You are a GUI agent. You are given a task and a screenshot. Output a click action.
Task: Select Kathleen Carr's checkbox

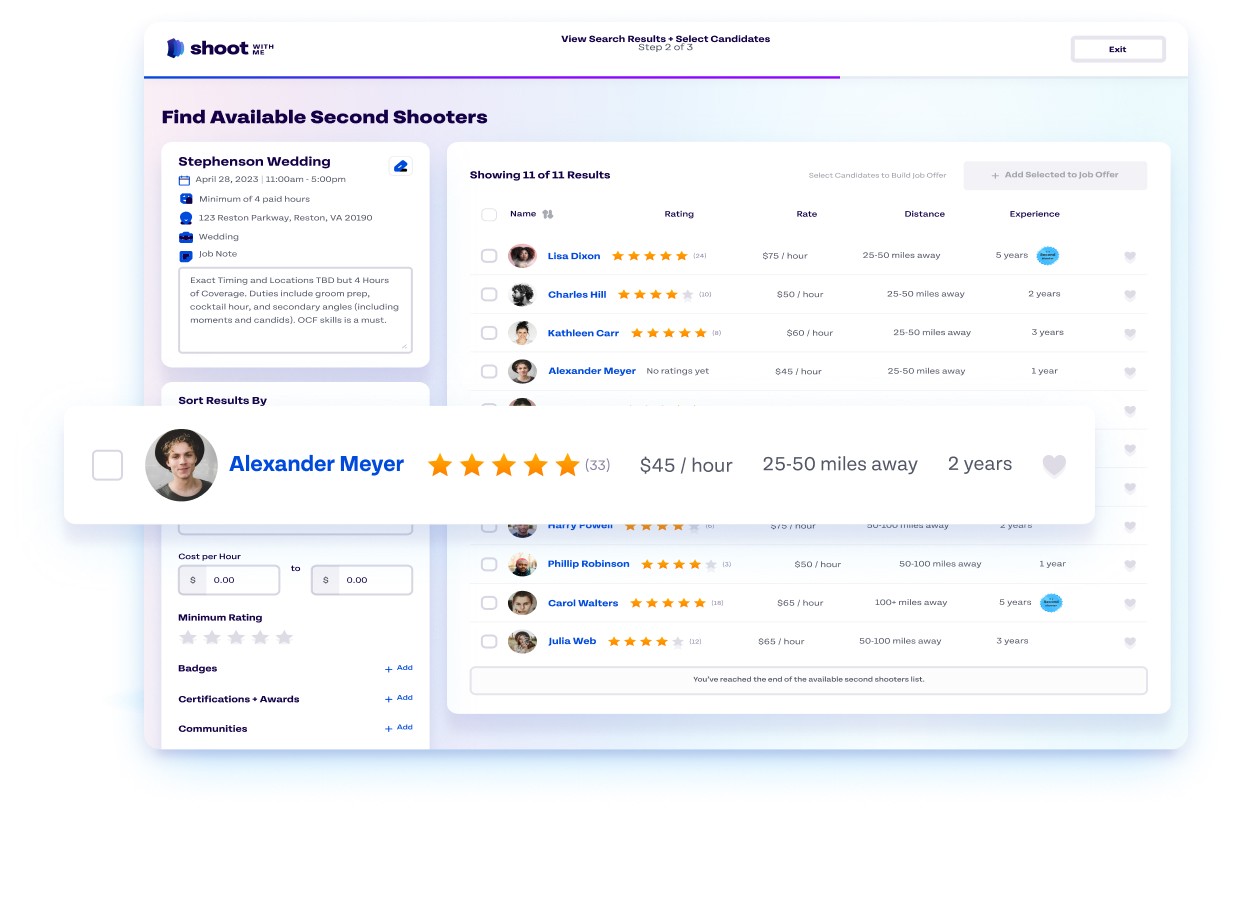pos(489,333)
